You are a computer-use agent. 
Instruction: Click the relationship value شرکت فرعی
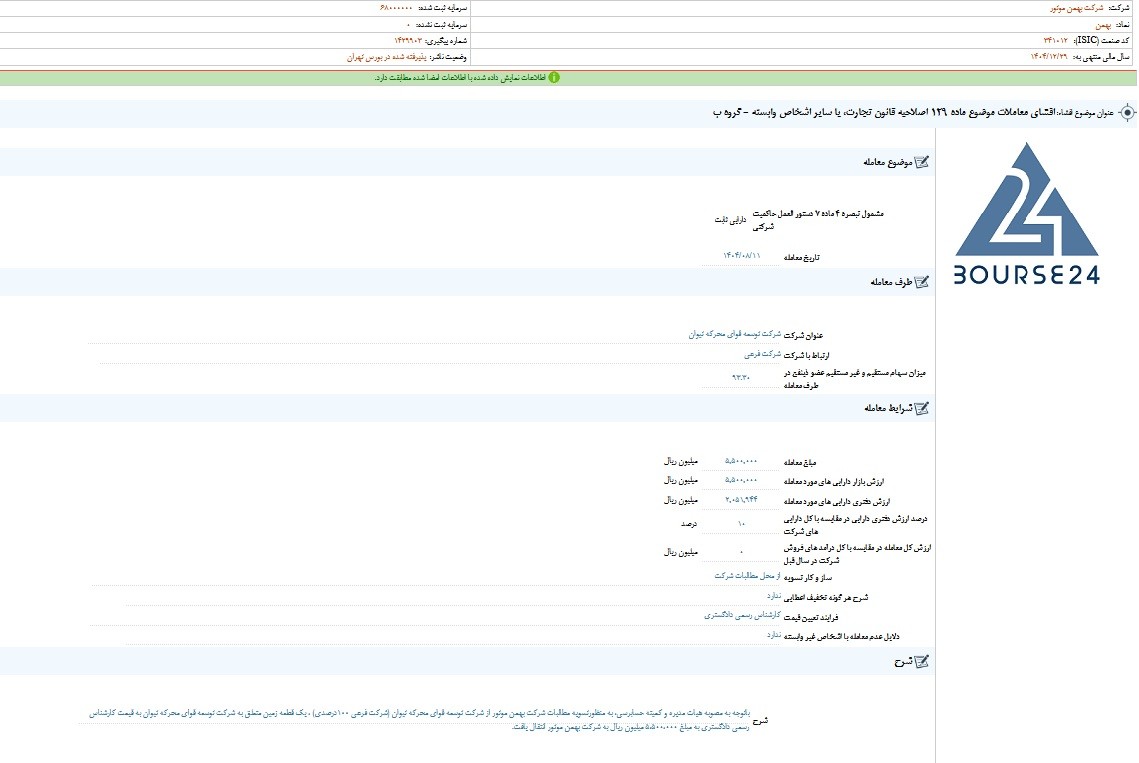pos(762,354)
